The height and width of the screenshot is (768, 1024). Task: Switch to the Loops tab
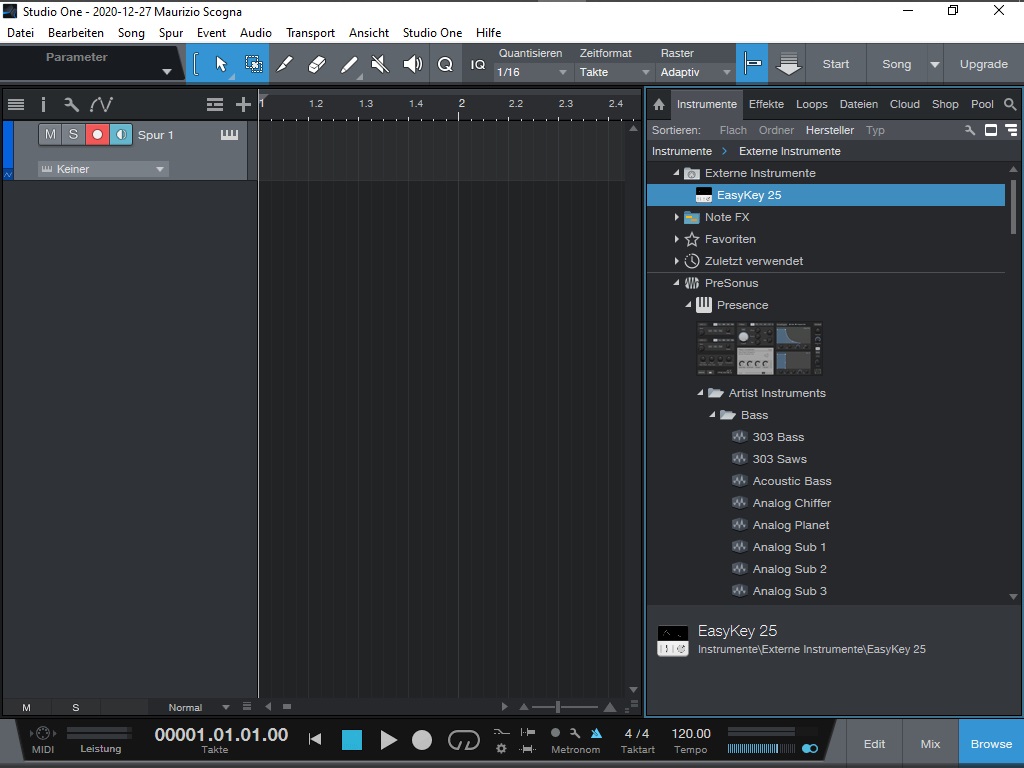click(x=812, y=104)
